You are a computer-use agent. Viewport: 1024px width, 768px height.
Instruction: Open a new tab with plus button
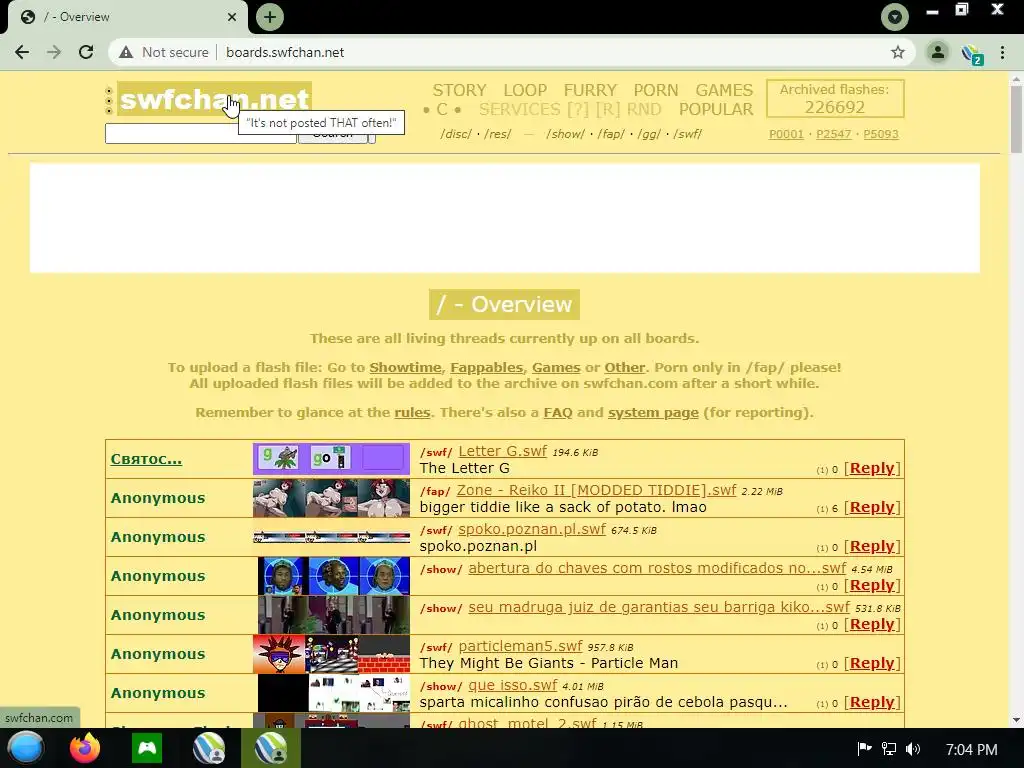(x=270, y=17)
